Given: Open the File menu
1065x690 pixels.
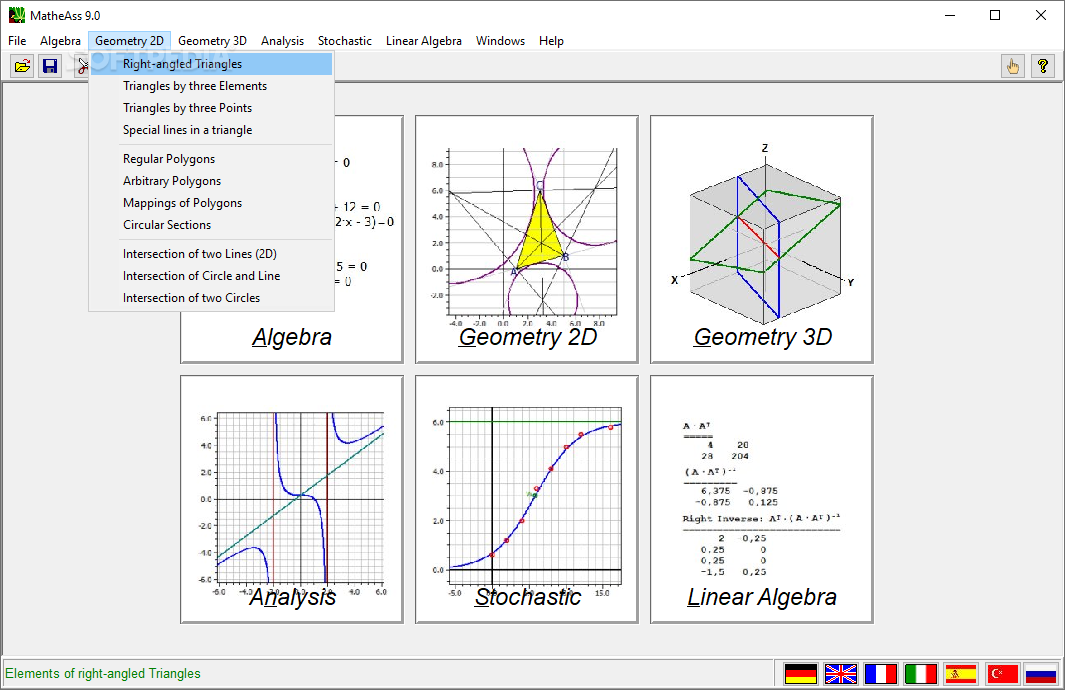Looking at the screenshot, I should click(17, 41).
